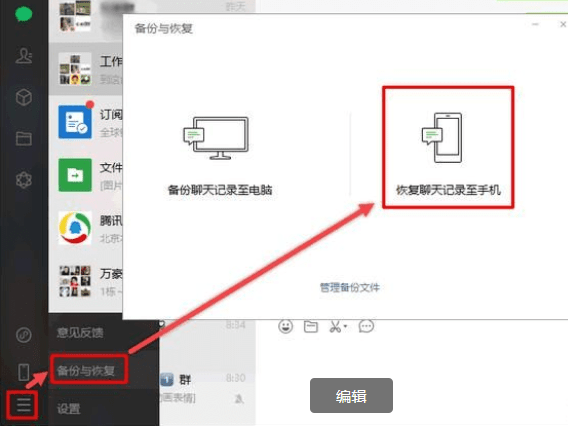Open the emoji picker smiley icon
Screen dimensions: 568x428
285,326
